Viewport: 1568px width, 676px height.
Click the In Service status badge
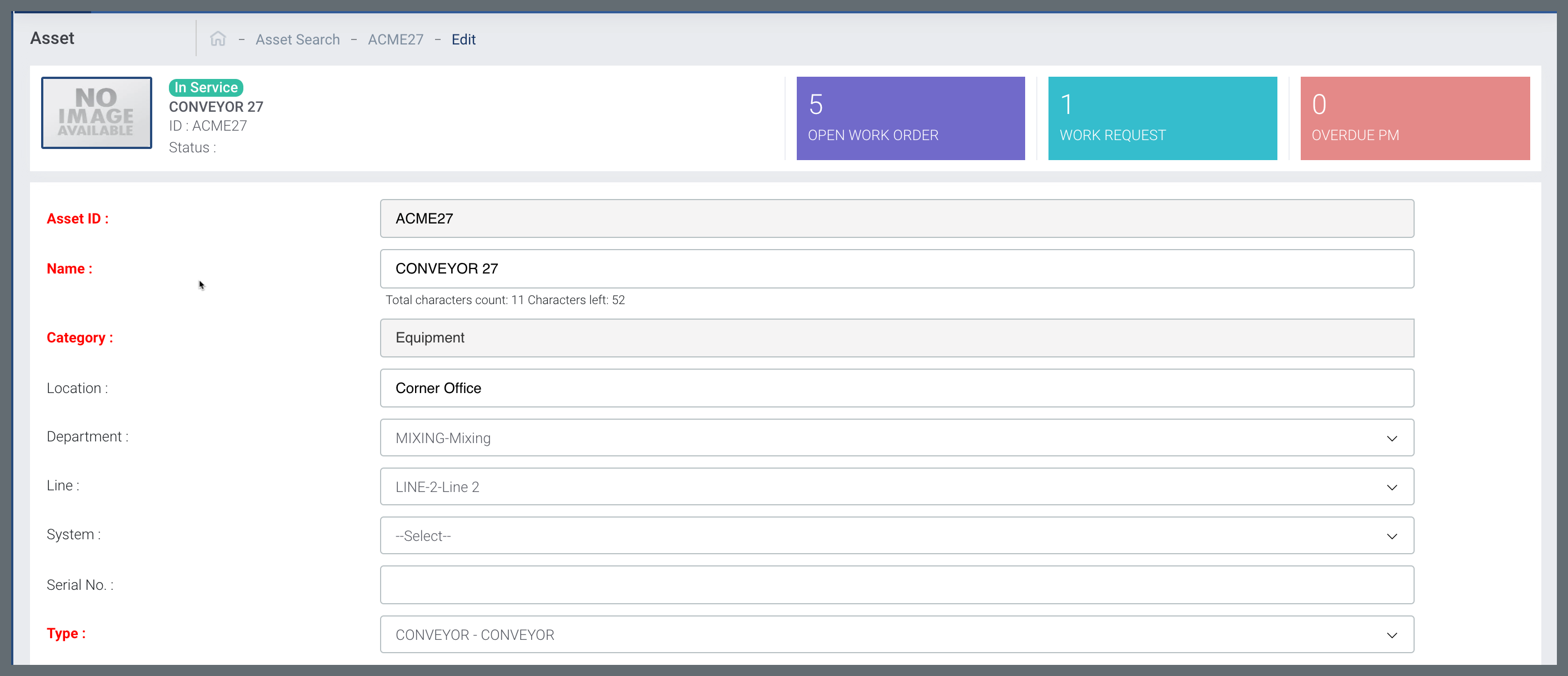tap(206, 87)
